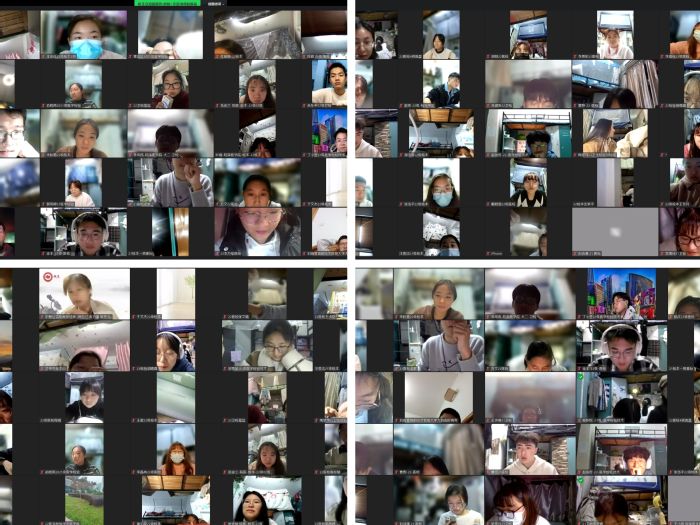Select participant with neon city virtual background
Viewport: 700px width, 525px height.
(621, 293)
